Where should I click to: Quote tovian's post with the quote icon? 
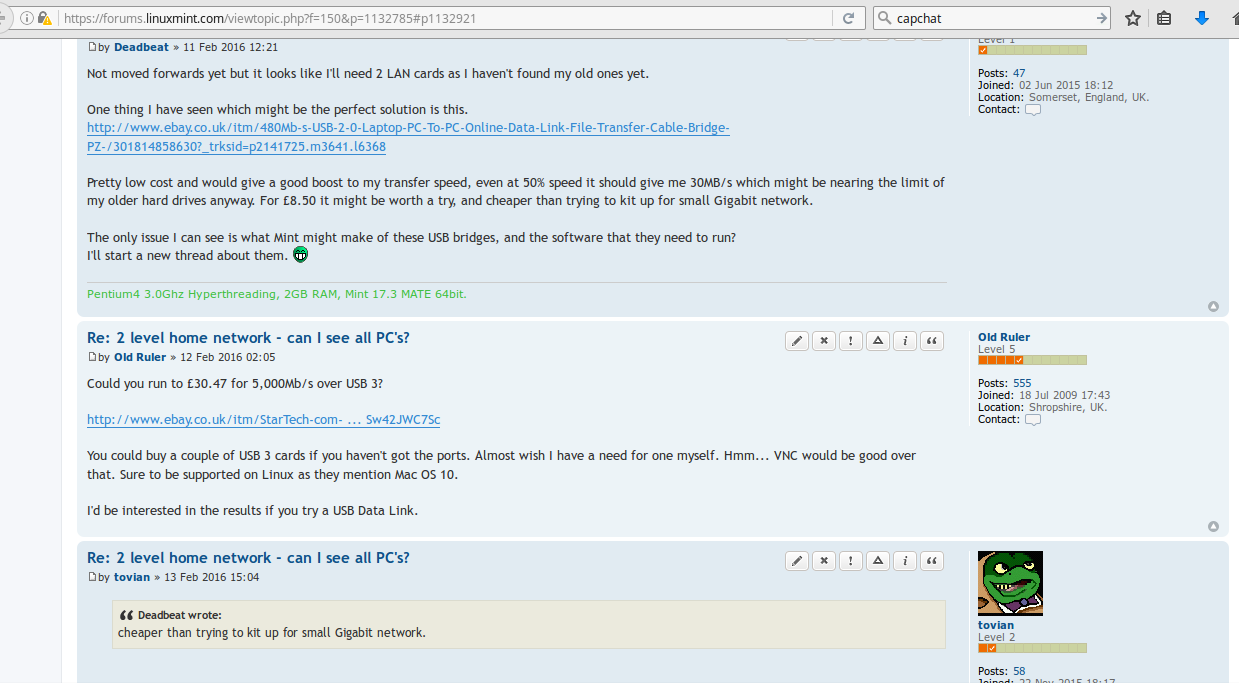(x=932, y=561)
